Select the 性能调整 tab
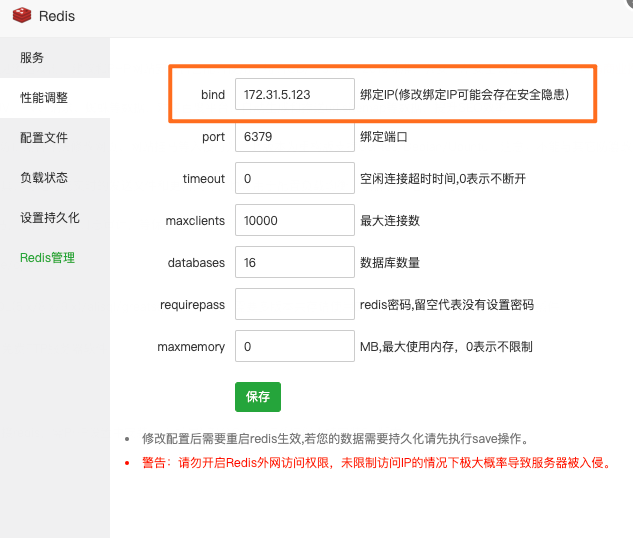 tap(55, 98)
